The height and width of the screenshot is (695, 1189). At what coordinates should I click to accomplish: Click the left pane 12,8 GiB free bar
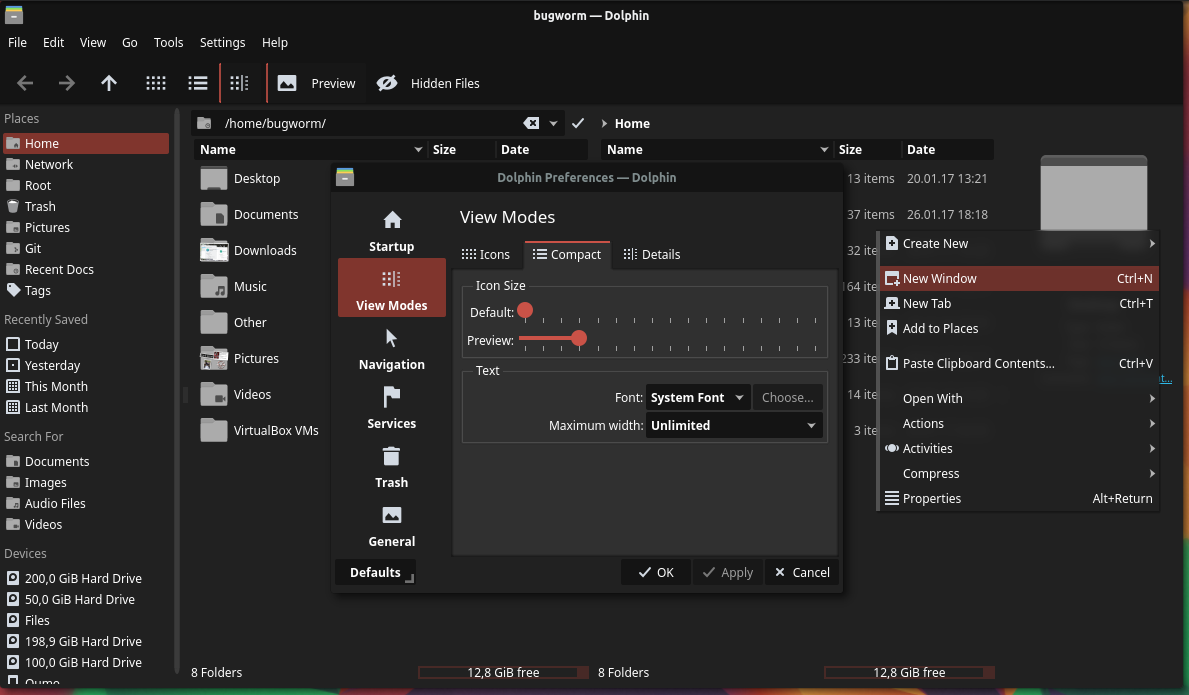pyautogui.click(x=504, y=672)
